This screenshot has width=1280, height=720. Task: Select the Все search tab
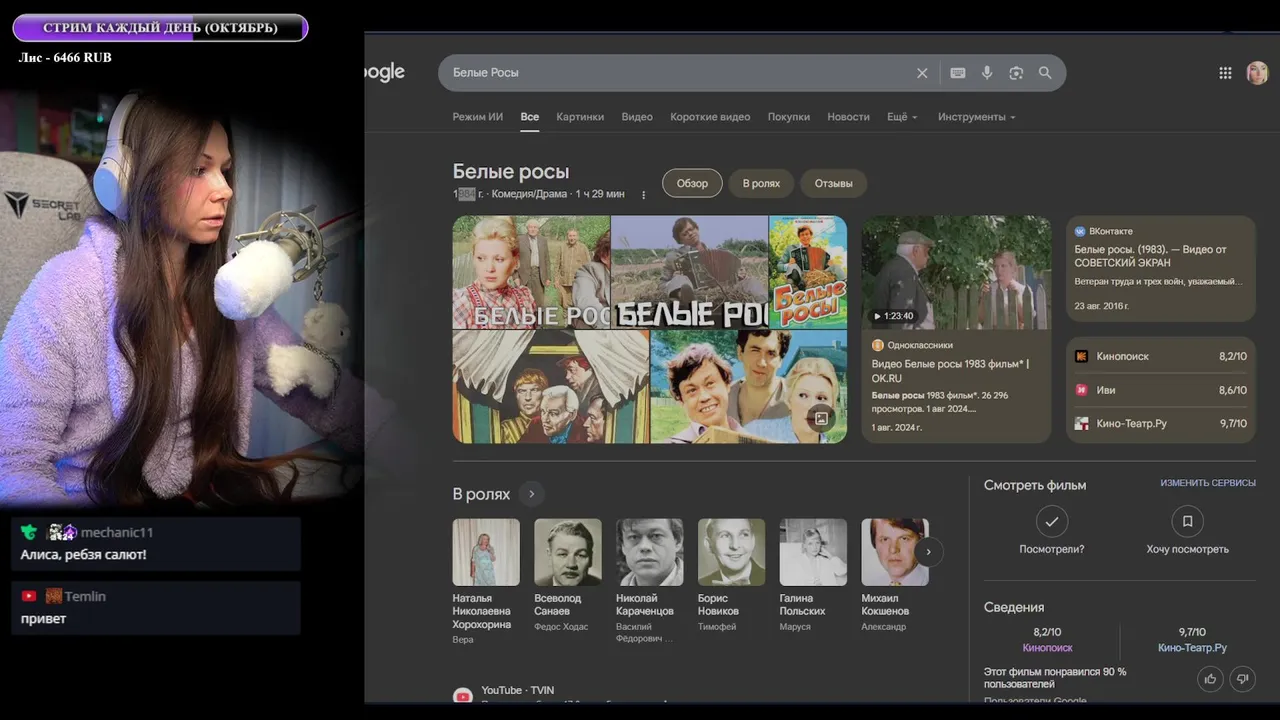pyautogui.click(x=530, y=117)
